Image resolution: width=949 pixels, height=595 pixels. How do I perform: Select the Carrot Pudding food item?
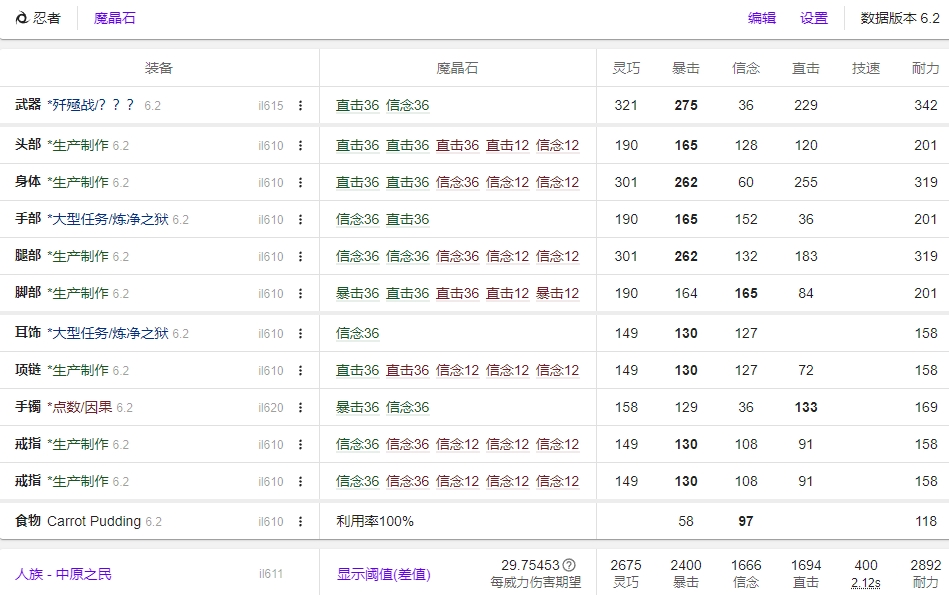(x=94, y=521)
